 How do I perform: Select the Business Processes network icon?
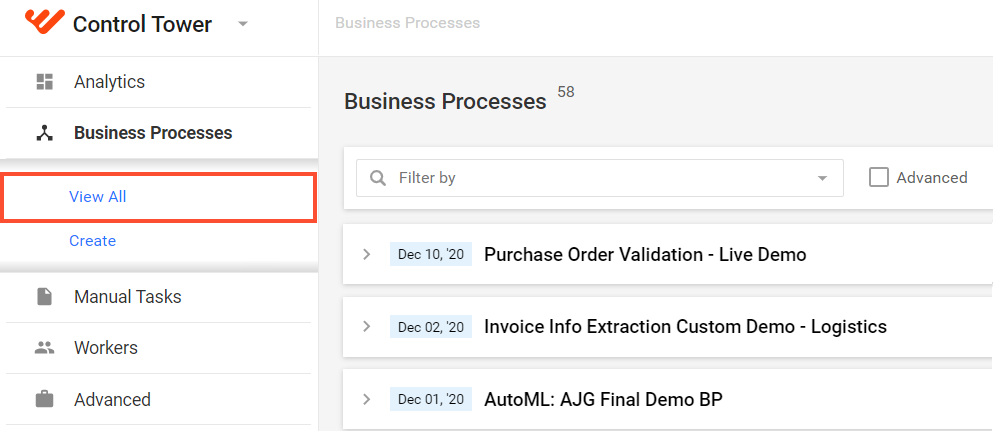[44, 133]
